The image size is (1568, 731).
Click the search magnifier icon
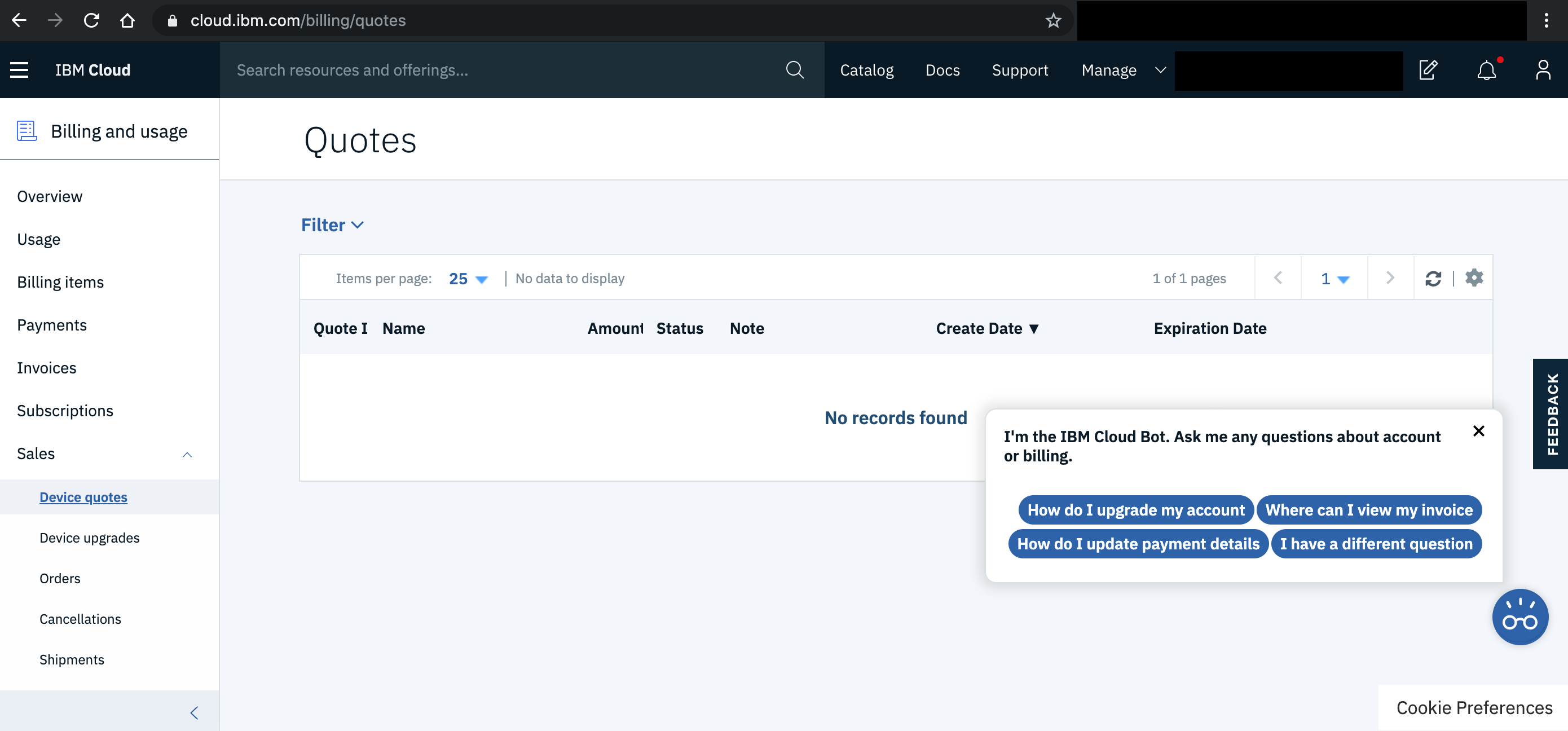(x=794, y=70)
